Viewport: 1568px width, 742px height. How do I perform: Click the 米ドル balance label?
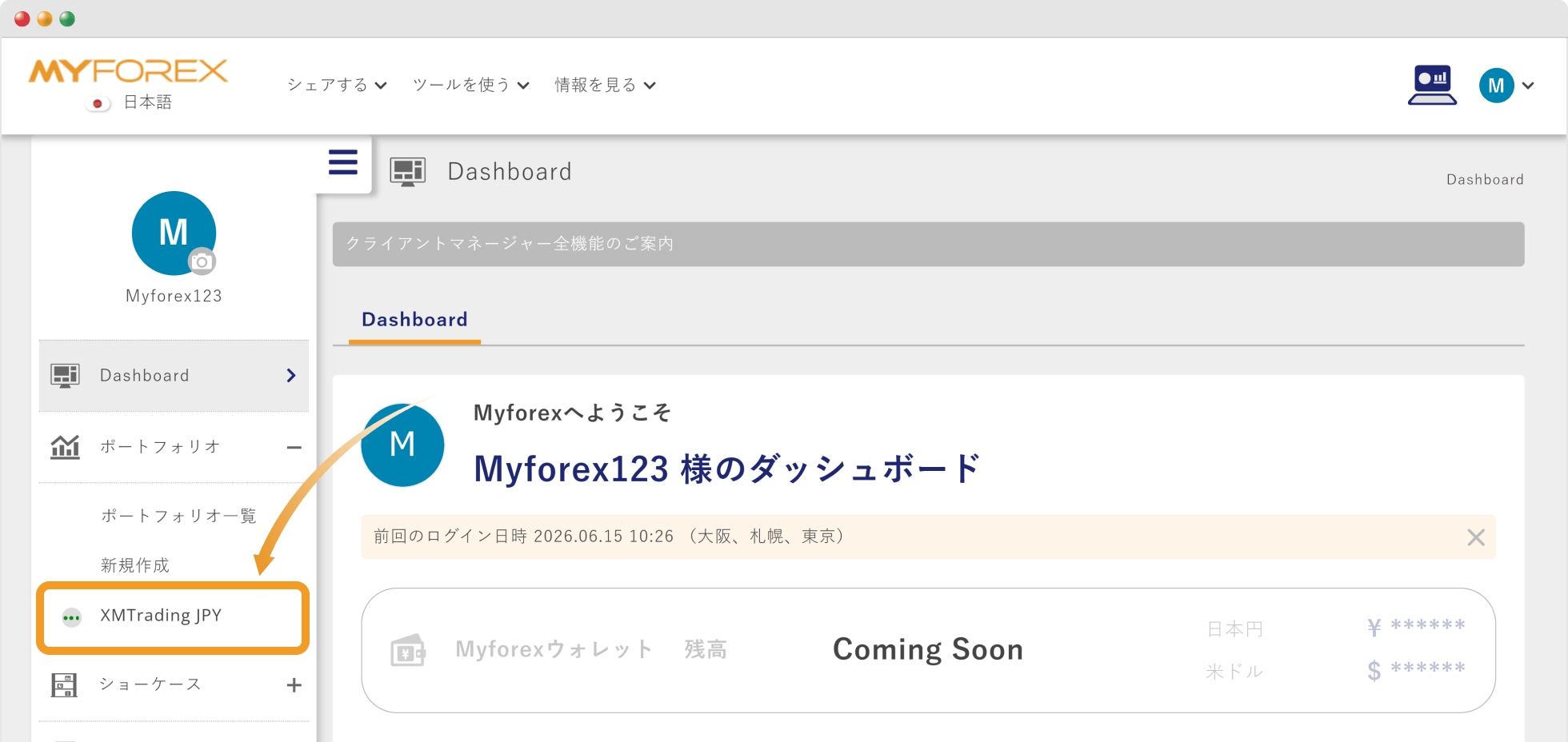(1234, 672)
